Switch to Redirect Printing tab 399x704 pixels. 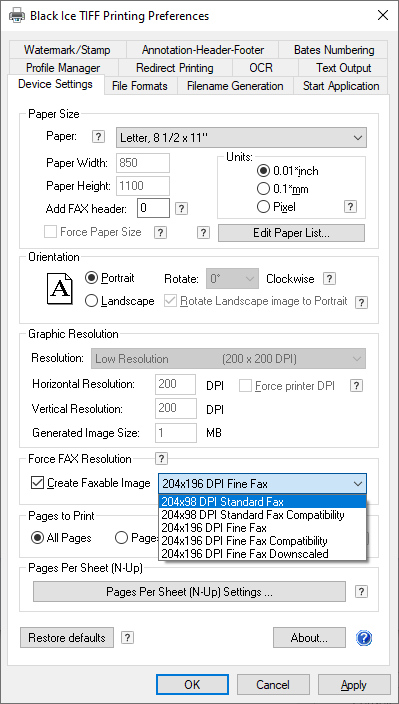click(x=175, y=68)
